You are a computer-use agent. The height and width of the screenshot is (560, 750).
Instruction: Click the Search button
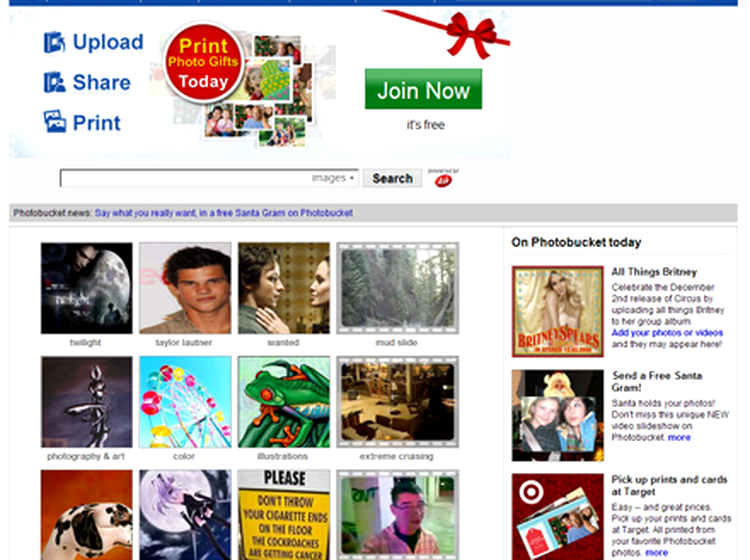[392, 178]
